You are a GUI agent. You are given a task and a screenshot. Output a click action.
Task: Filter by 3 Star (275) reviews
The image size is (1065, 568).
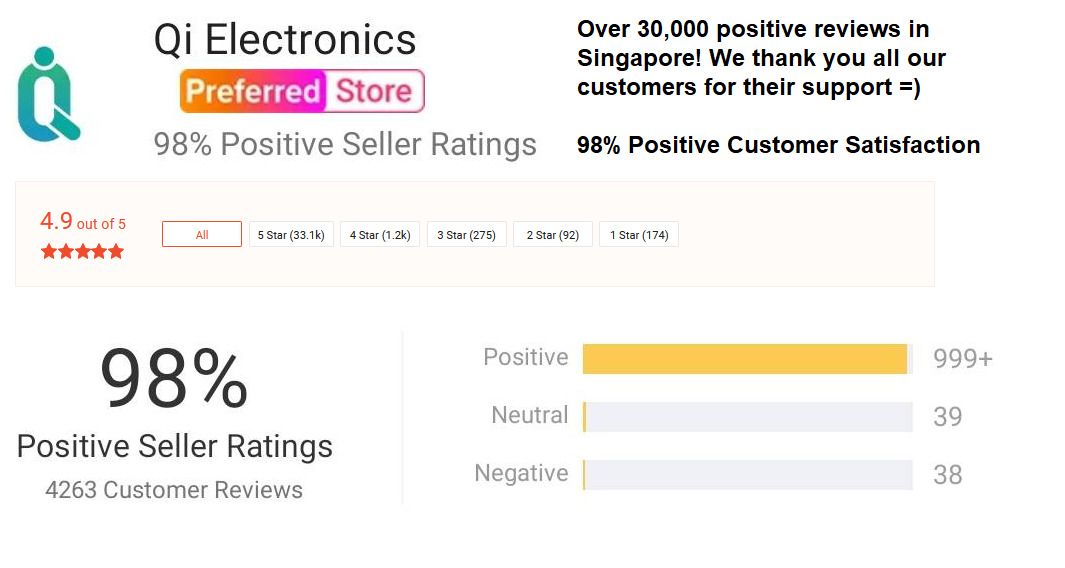467,235
